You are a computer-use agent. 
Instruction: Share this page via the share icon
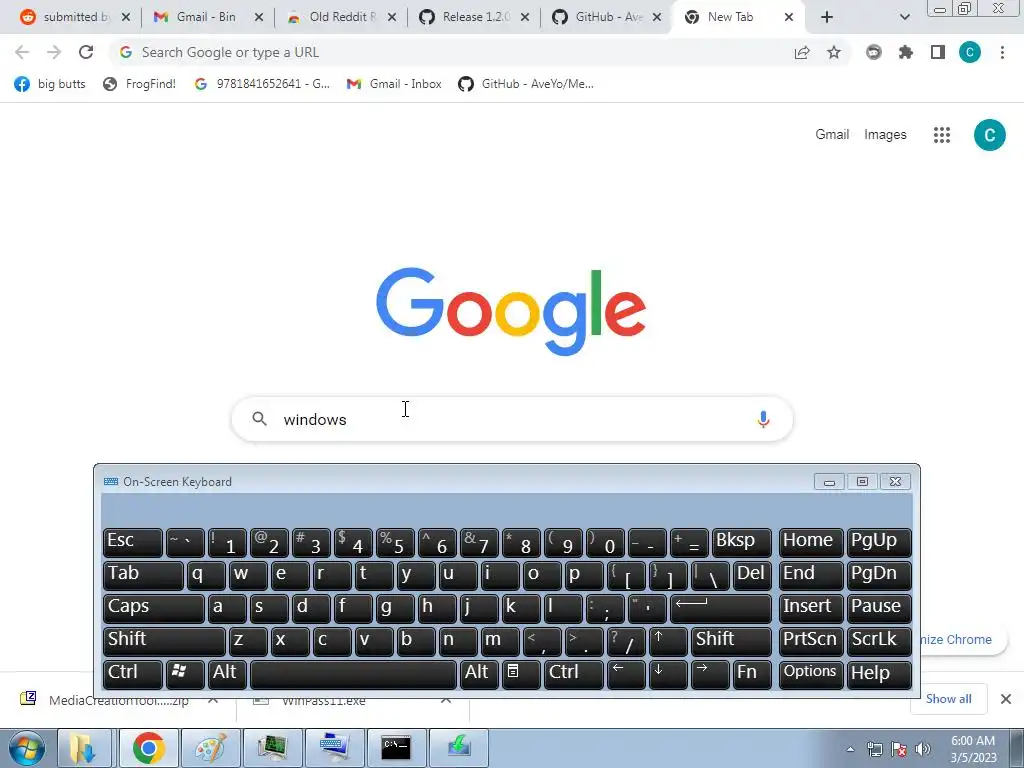click(802, 52)
